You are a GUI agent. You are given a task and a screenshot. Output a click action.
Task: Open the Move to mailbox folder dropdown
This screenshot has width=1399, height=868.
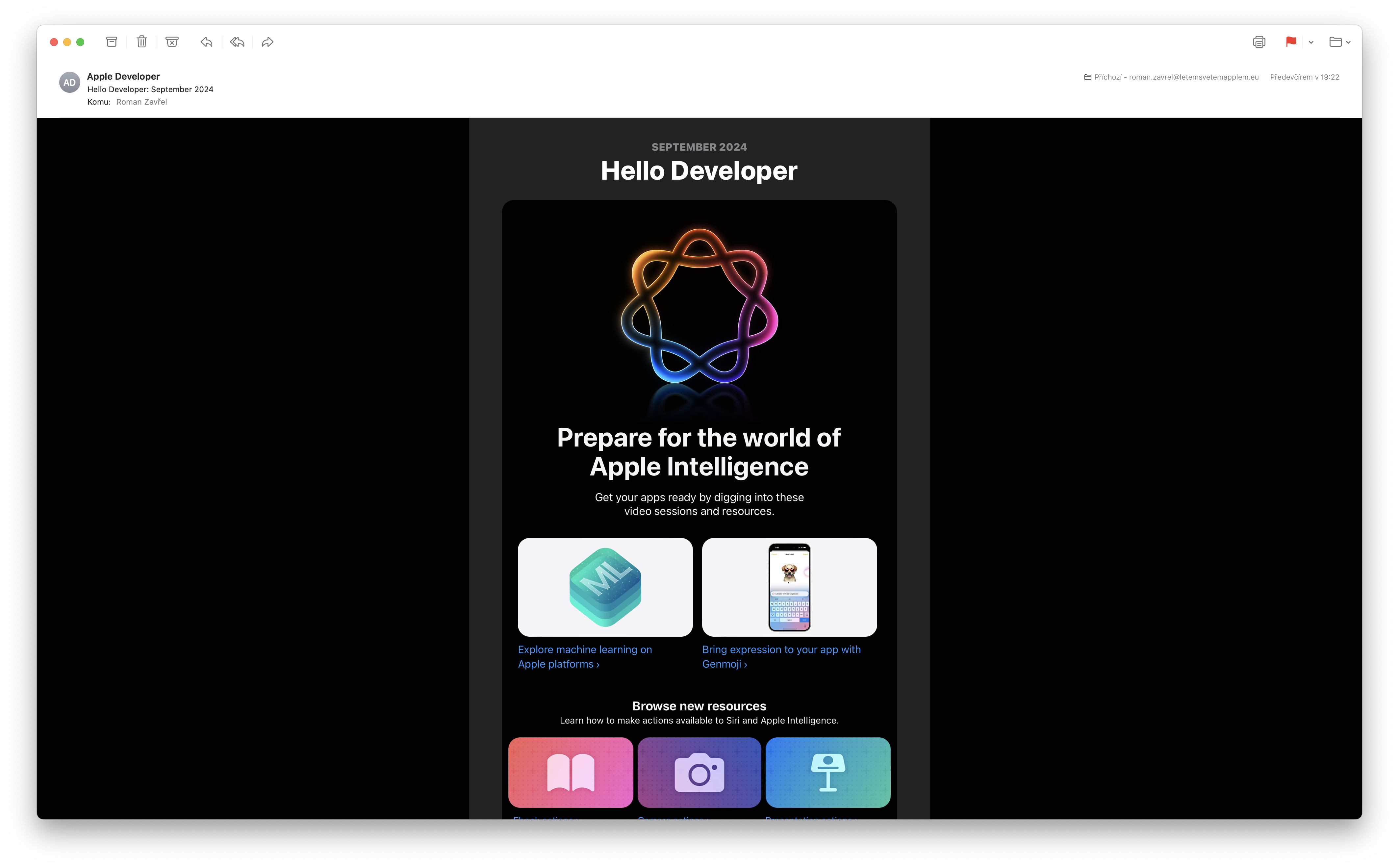tap(1339, 42)
